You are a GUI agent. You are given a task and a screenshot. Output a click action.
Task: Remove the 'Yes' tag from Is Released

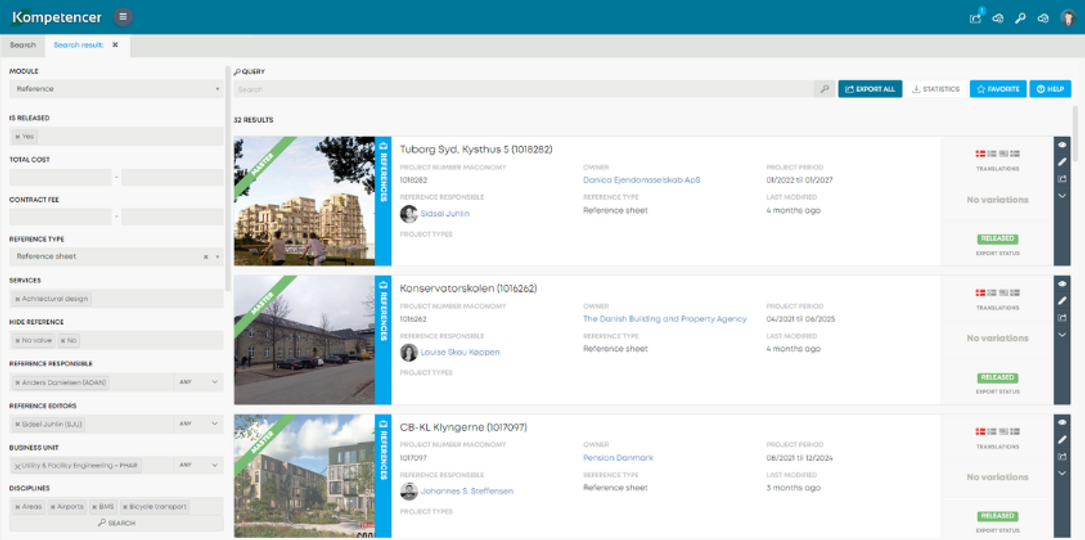17,137
